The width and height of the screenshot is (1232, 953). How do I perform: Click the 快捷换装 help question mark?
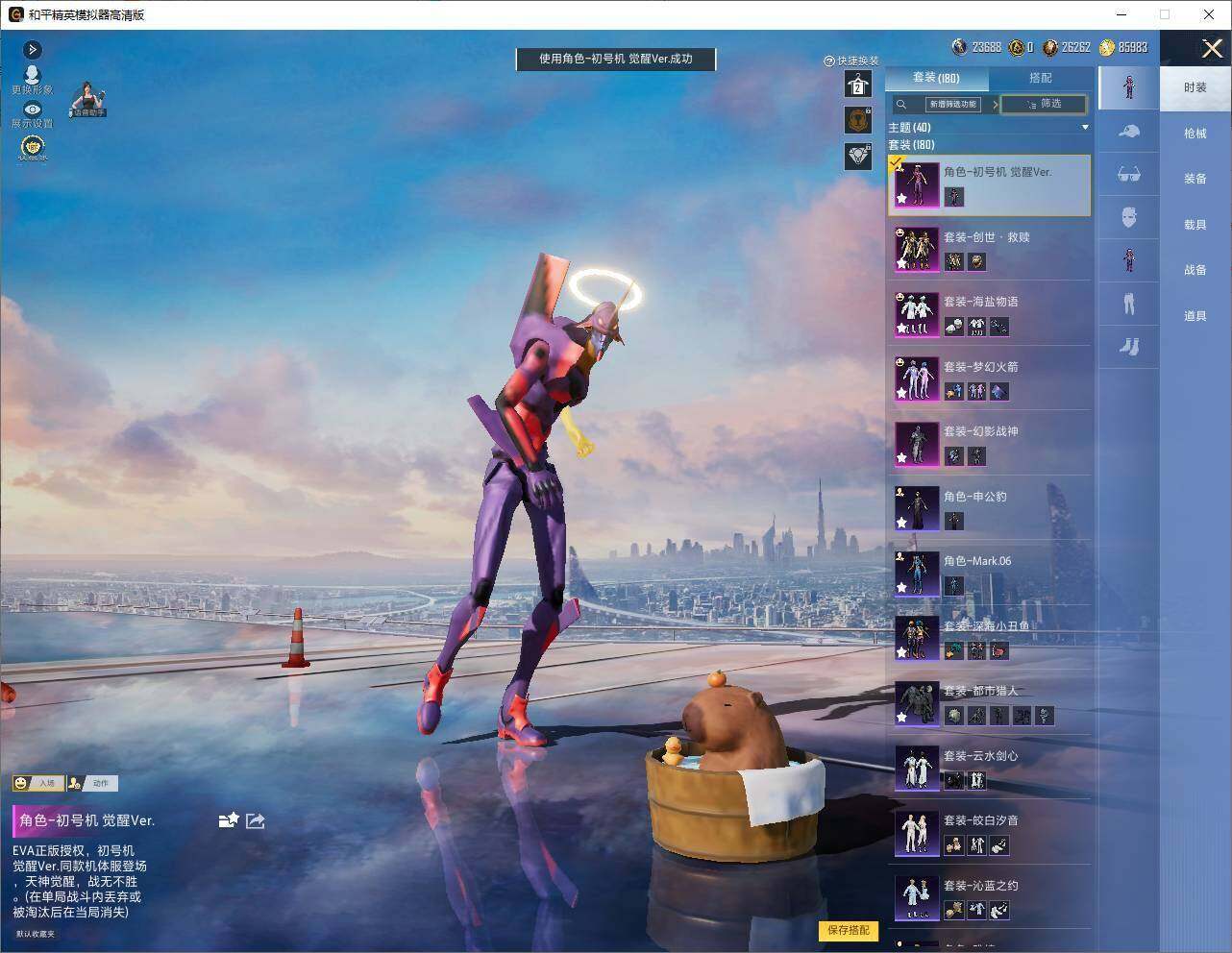point(828,61)
